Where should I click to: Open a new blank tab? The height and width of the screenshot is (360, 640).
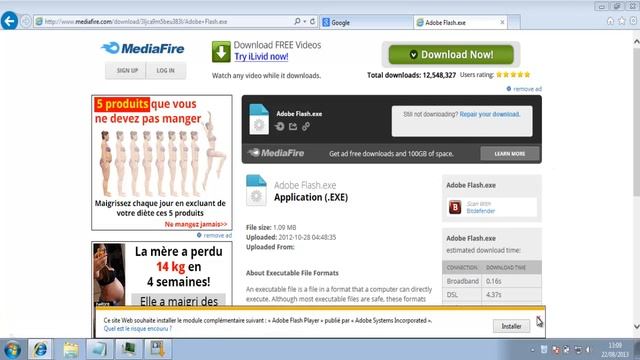click(x=514, y=22)
